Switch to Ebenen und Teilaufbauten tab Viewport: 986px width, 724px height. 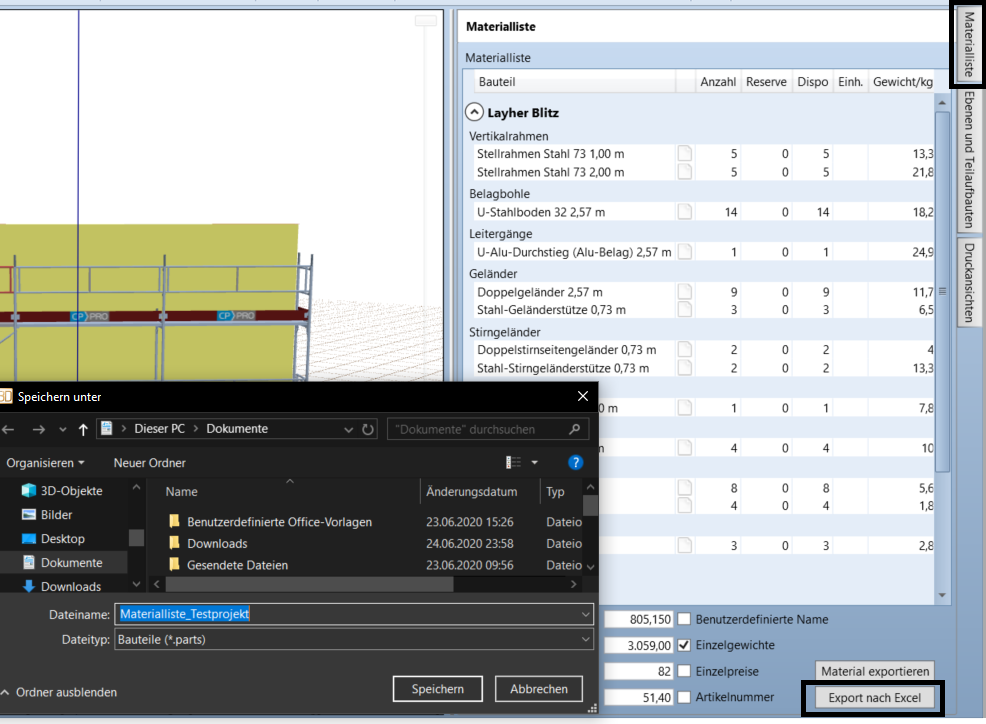[969, 160]
